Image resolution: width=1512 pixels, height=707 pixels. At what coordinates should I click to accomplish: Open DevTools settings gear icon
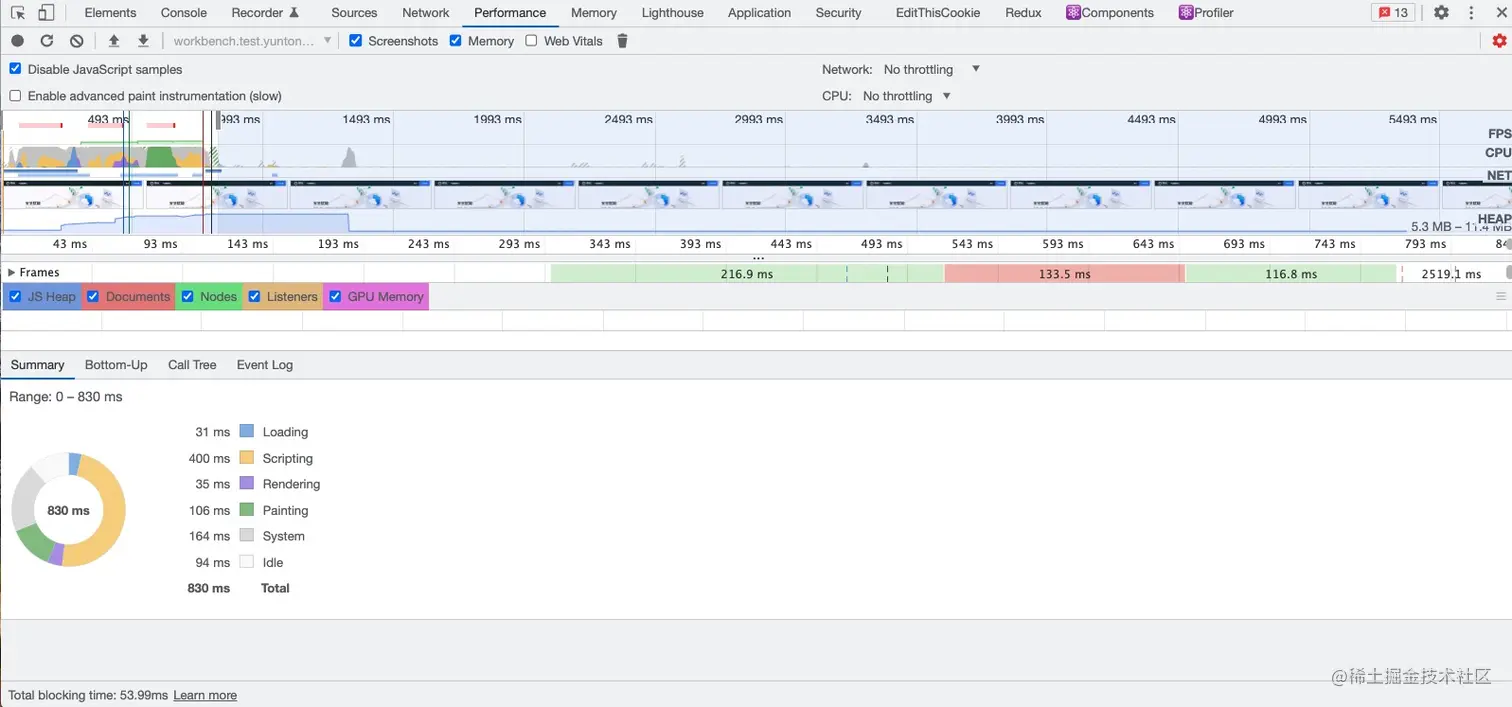(1441, 13)
